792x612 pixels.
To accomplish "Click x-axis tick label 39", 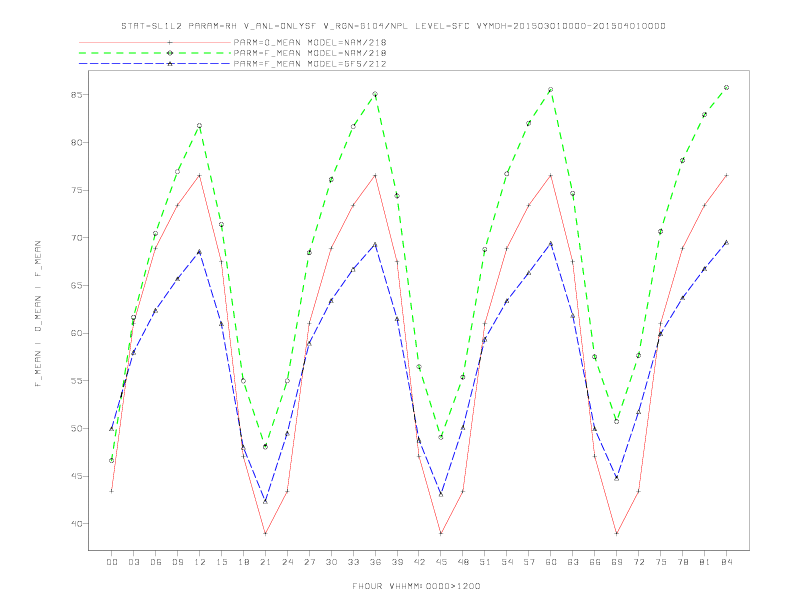I will pos(397,562).
